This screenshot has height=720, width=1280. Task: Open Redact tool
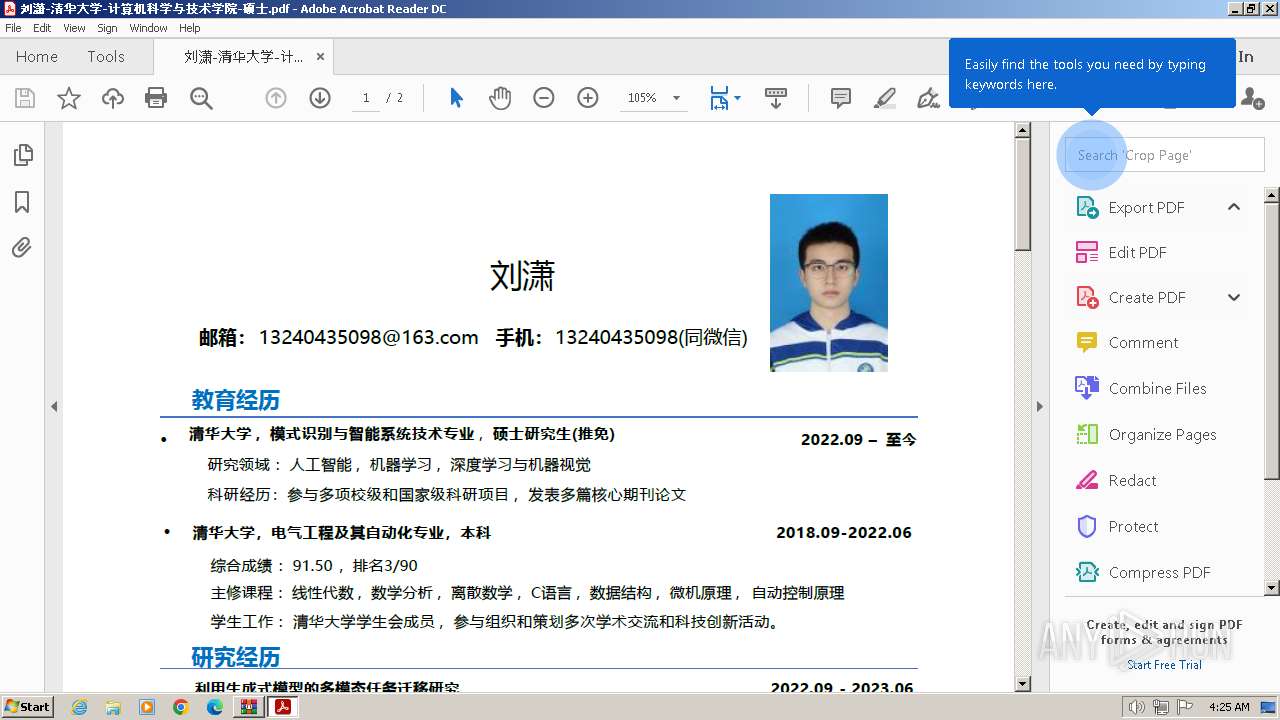1116,480
